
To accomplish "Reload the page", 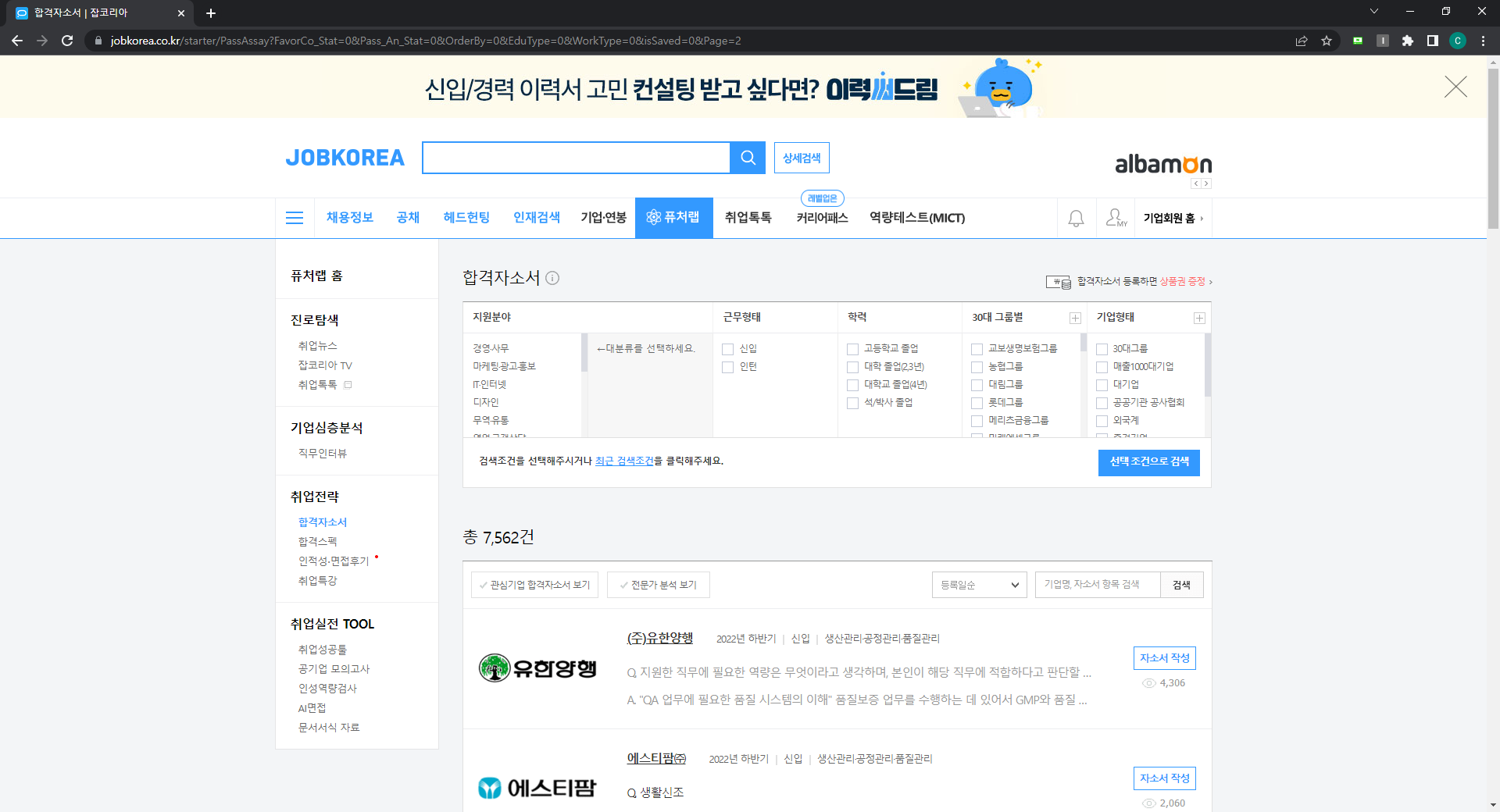I will [67, 41].
